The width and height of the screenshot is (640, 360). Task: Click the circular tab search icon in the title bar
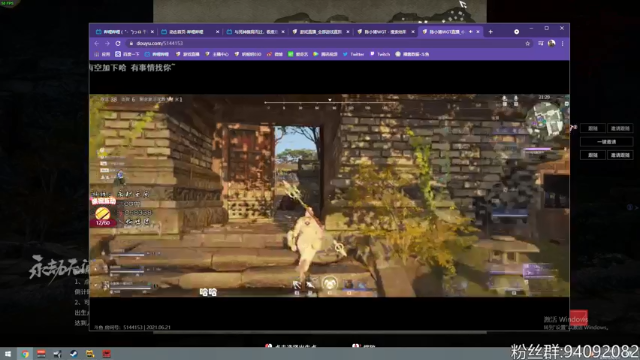click(x=516, y=32)
